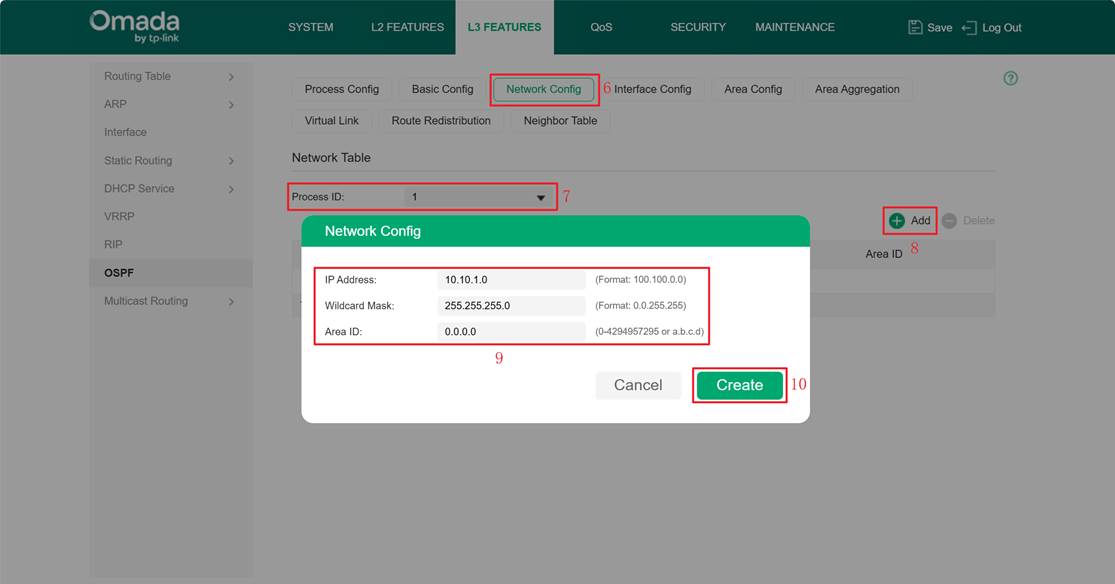Click the Log Out icon

pyautogui.click(x=968, y=27)
